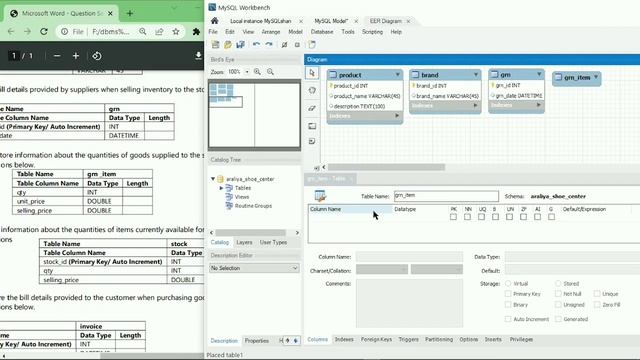Click the Bird's Eye overview thumbnail
Image resolution: width=640 pixels, height=360 pixels.
254,114
